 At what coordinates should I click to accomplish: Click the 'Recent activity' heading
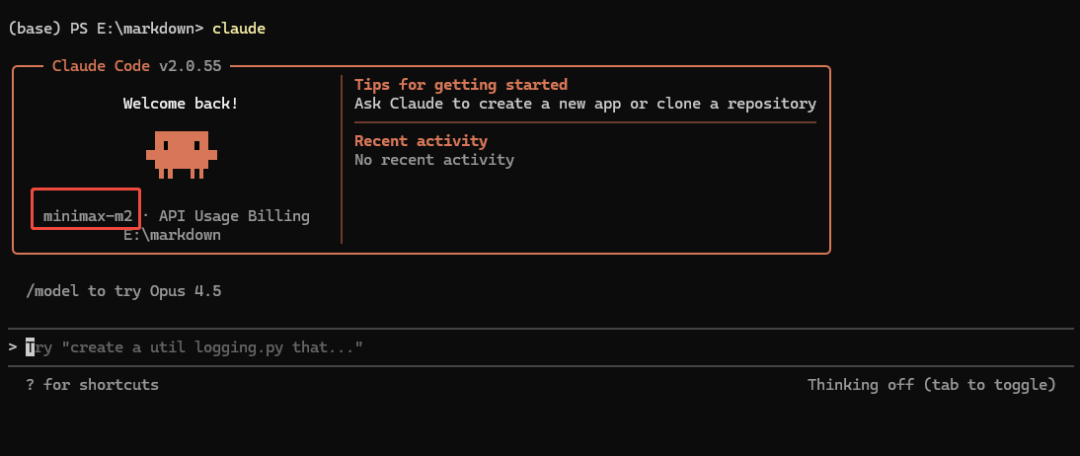point(421,141)
